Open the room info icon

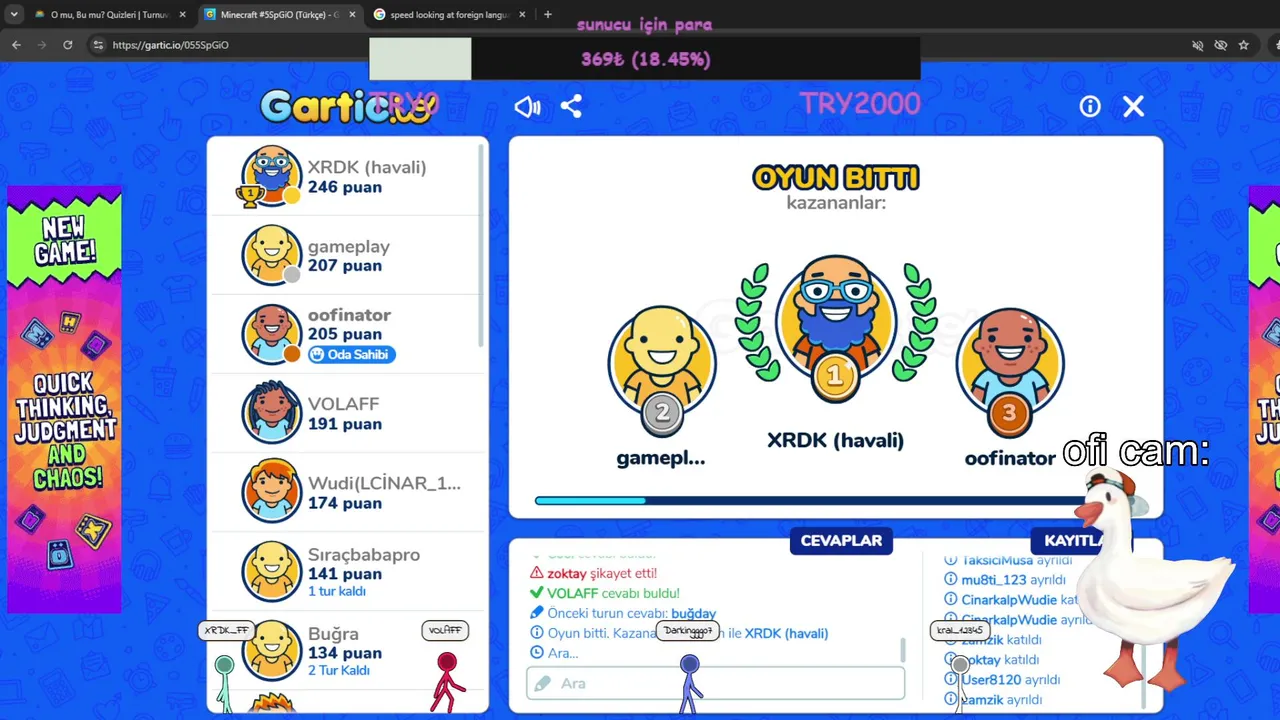coord(1090,106)
